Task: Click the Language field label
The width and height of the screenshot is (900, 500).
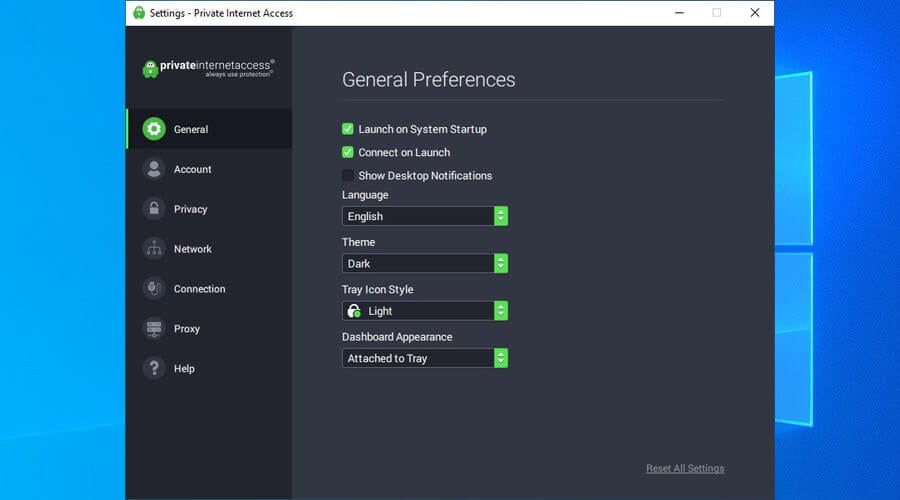Action: 365,195
